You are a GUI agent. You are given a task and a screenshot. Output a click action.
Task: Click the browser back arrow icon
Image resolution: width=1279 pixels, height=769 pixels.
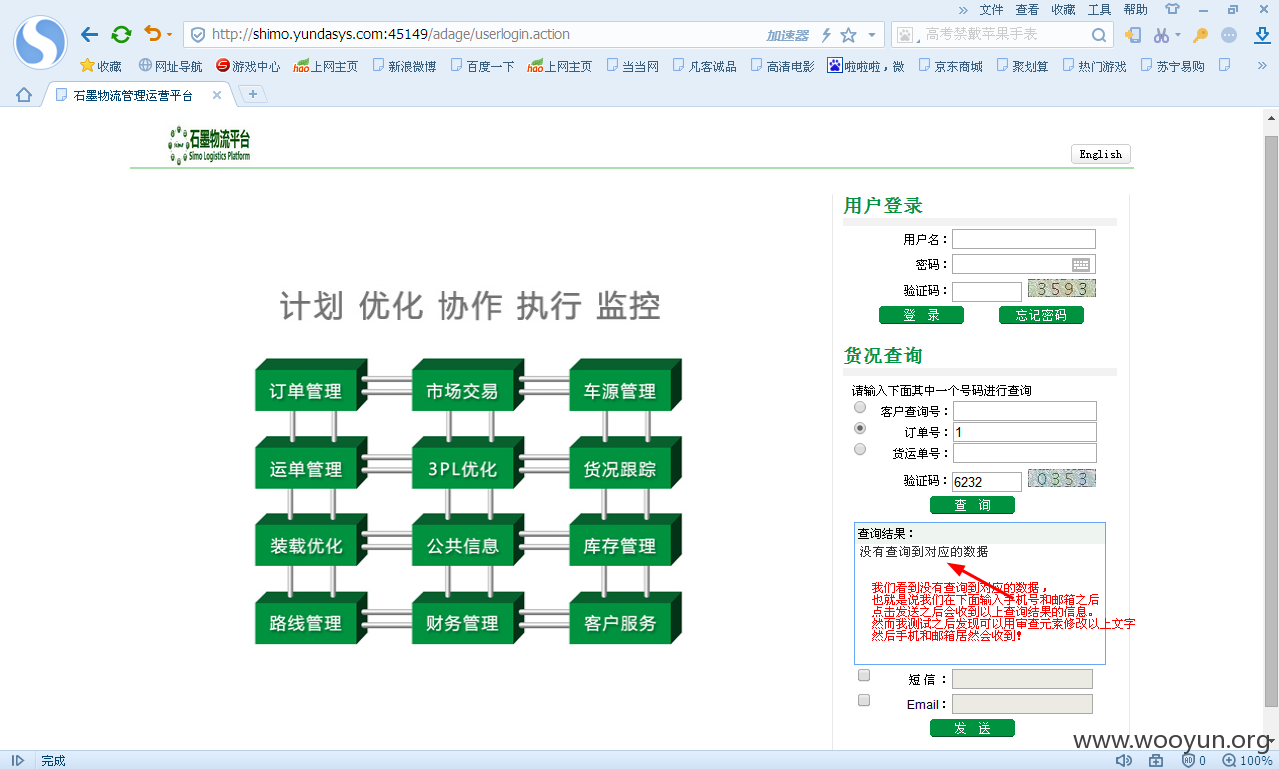90,35
